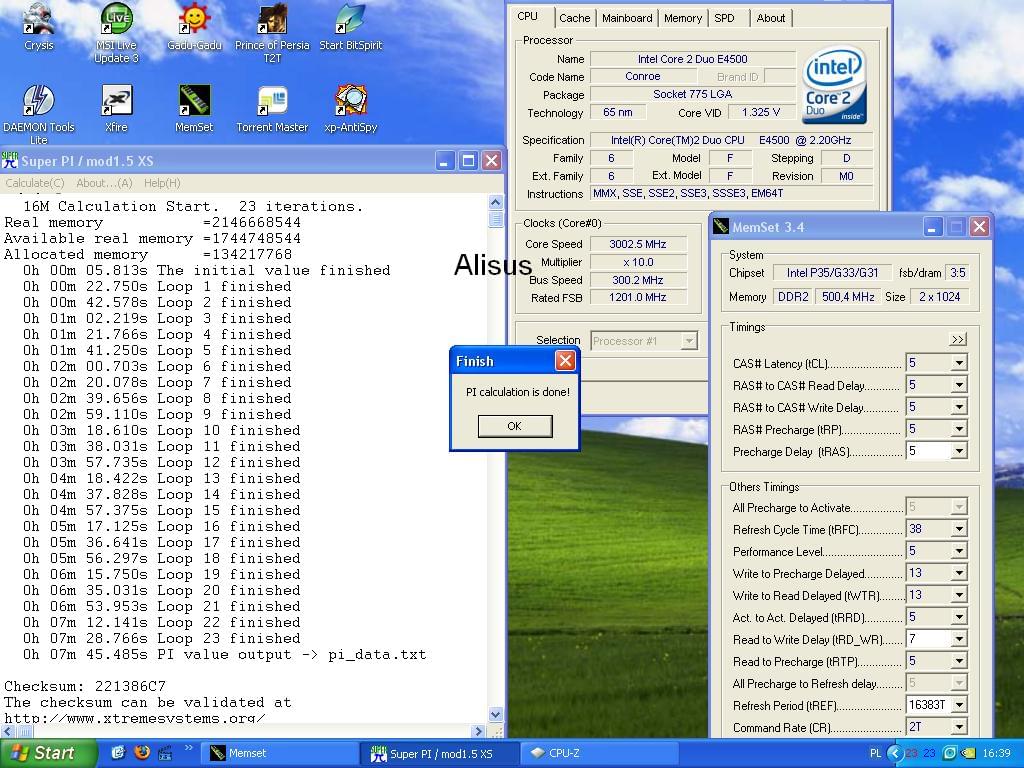
Task: Click the fsb/dram 3:5 ratio field
Action: tap(958, 273)
